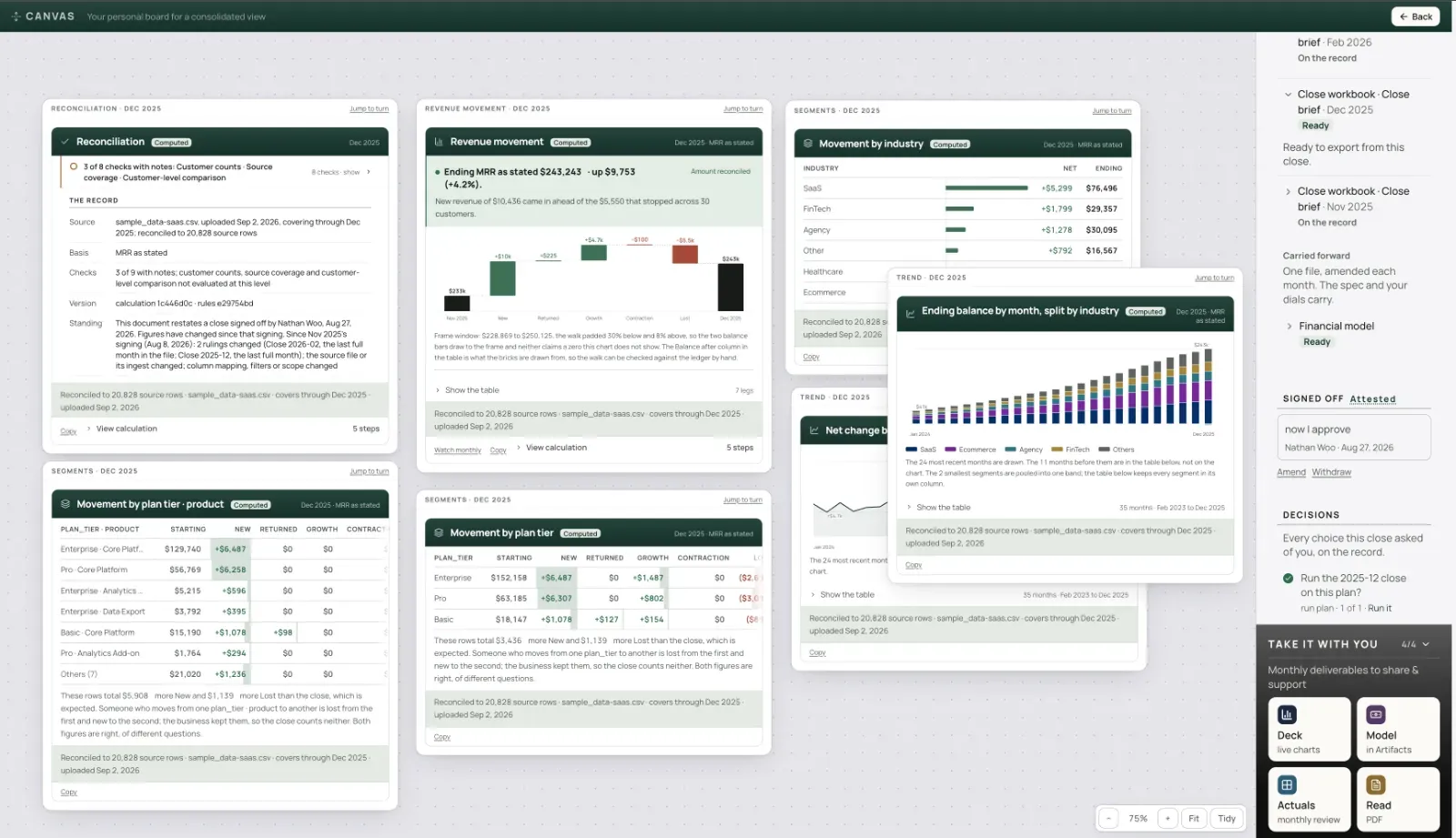Viewport: 1456px width, 838px height.
Task: Click the Run it link under Decisions
Action: point(1380,609)
